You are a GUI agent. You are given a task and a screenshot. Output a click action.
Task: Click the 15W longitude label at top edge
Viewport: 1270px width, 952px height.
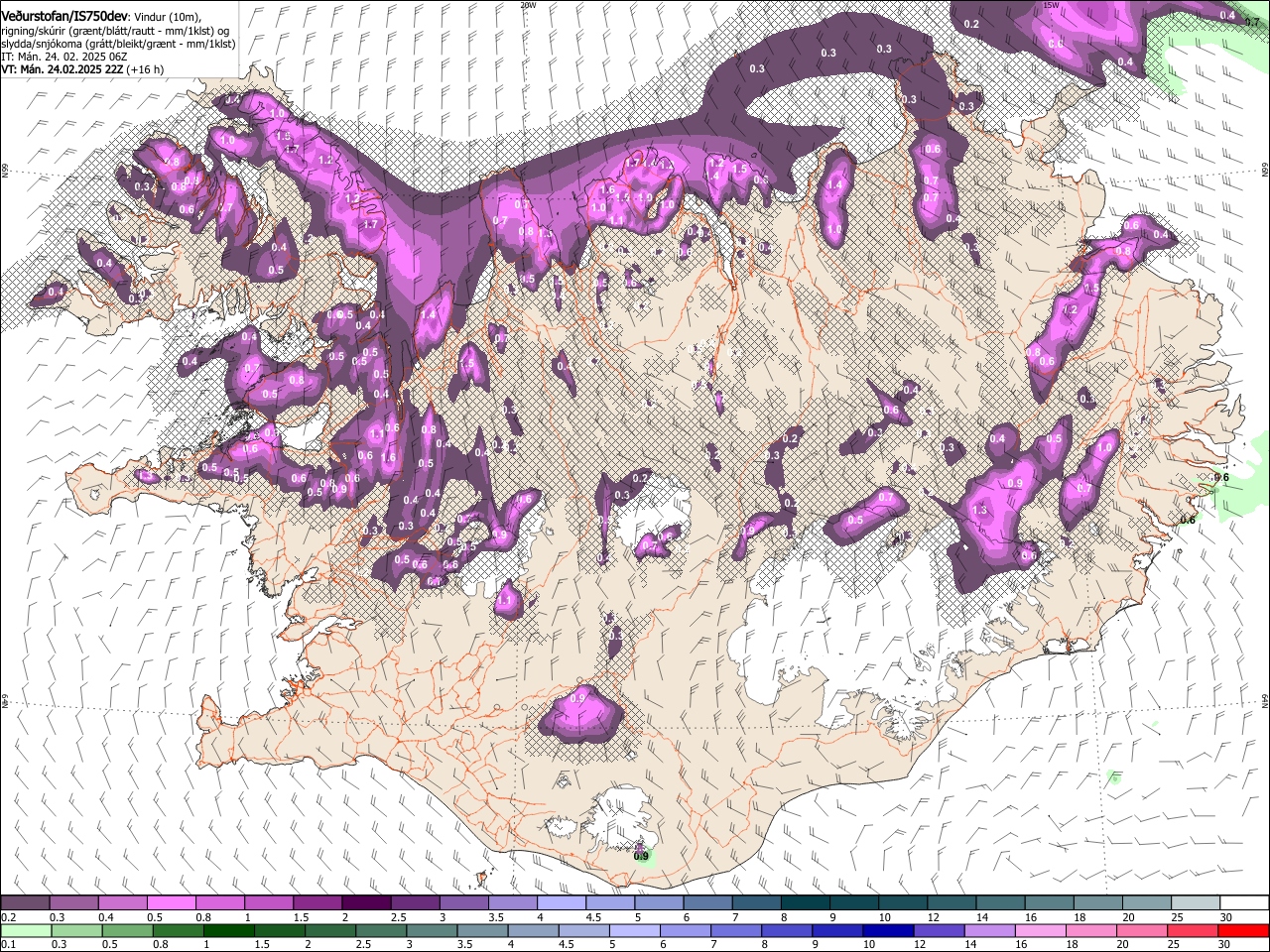tap(1053, 5)
